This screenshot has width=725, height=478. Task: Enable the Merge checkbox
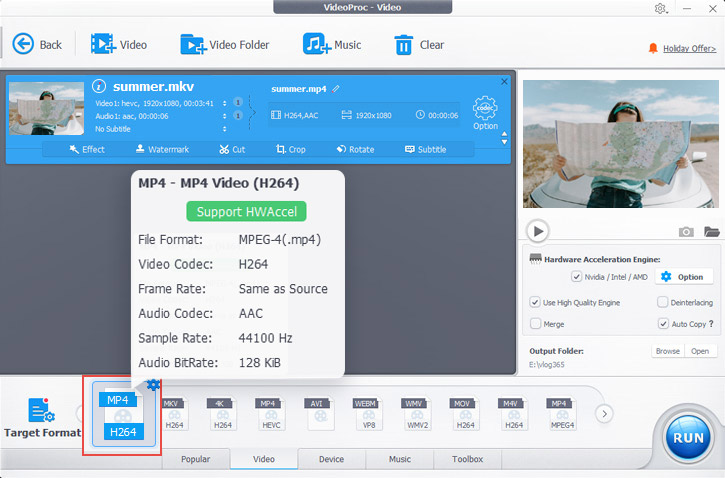[x=535, y=324]
